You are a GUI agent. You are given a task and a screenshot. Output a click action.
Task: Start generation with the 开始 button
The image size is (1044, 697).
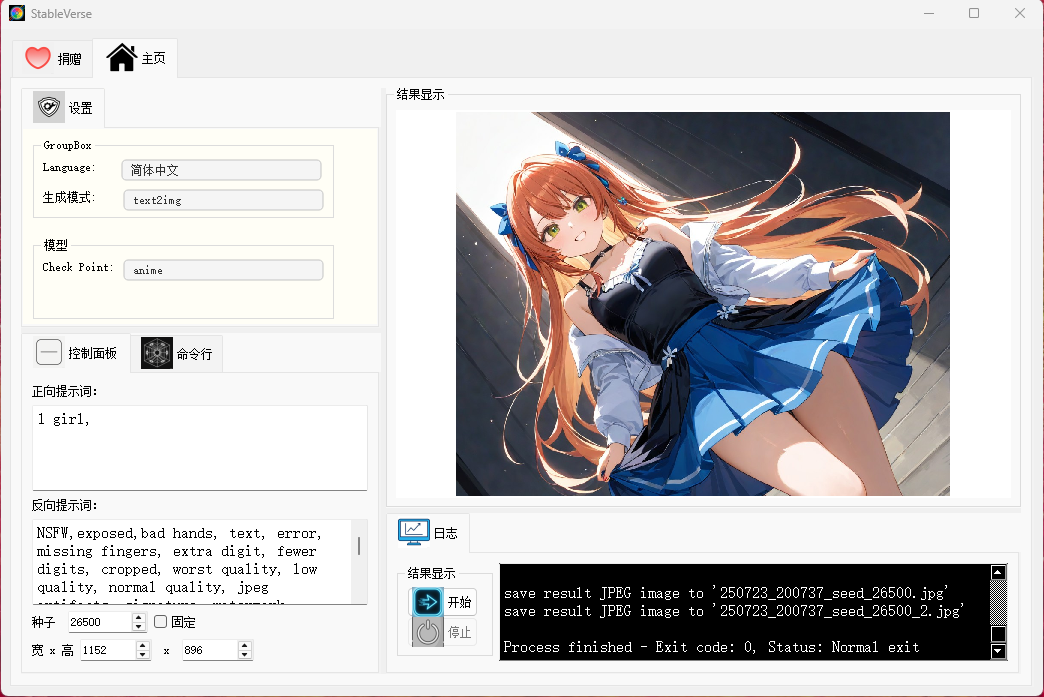443,602
